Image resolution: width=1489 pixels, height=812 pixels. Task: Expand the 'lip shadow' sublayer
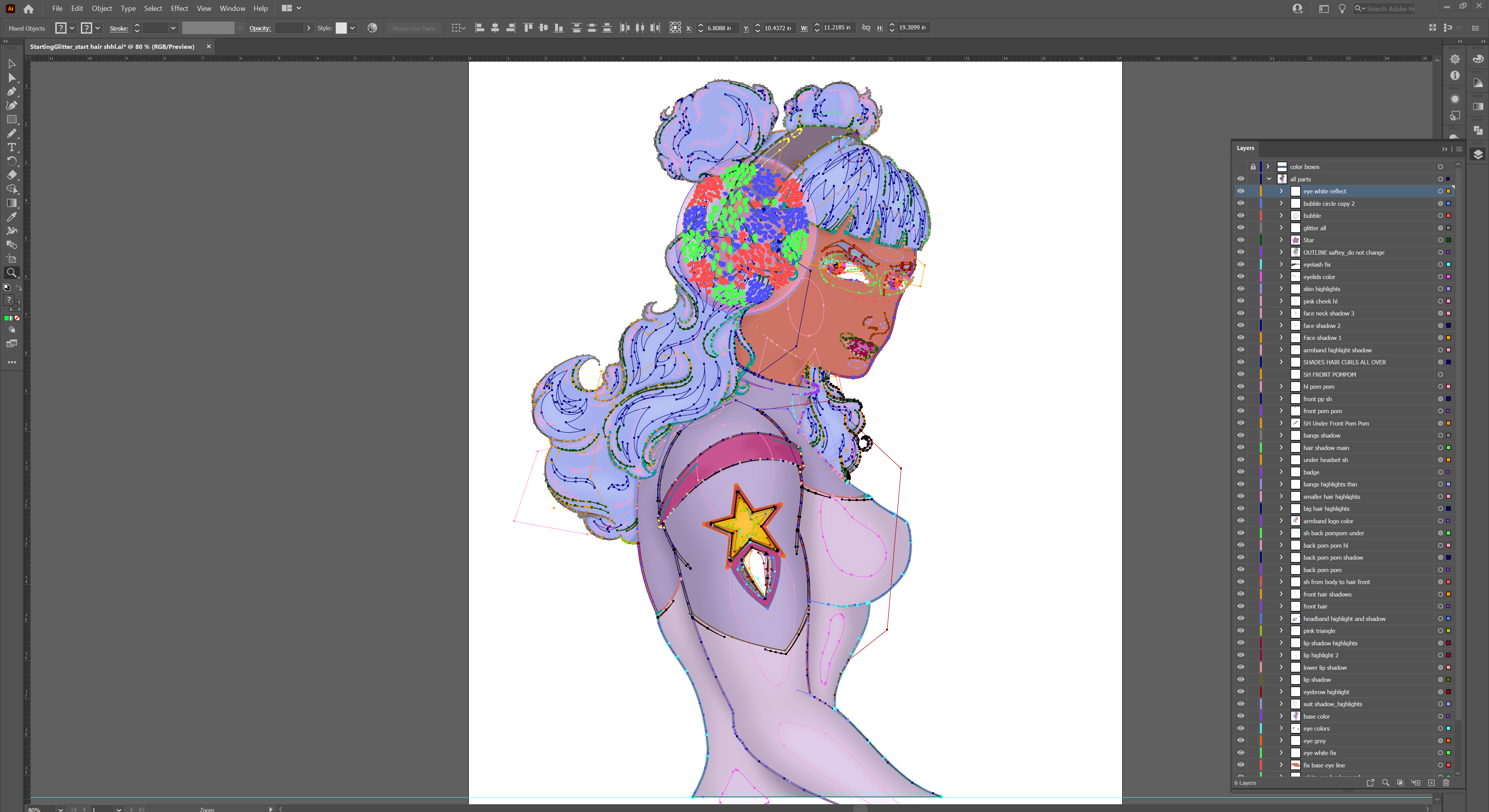pos(1282,679)
